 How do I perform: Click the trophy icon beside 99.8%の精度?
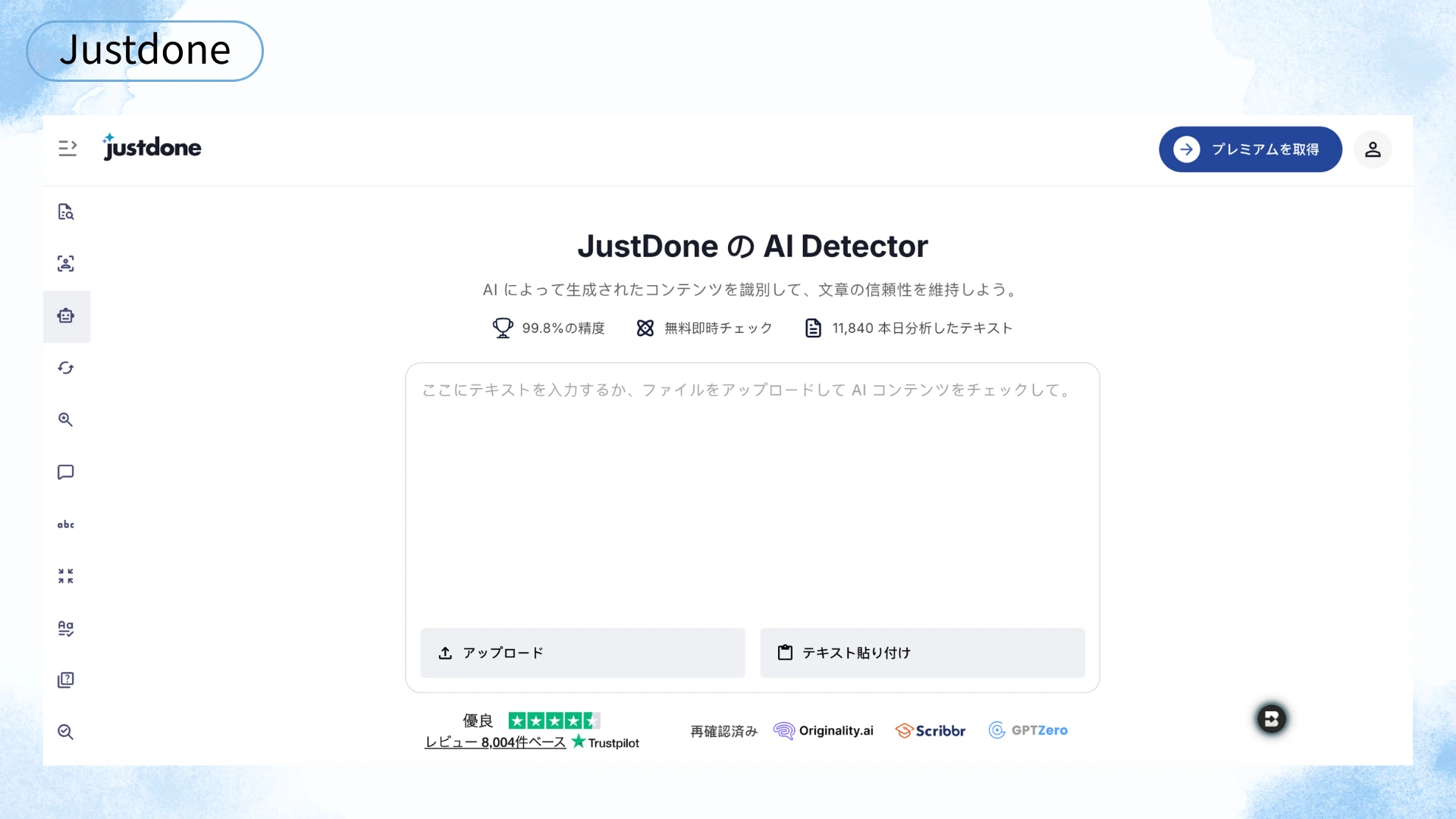coord(502,328)
